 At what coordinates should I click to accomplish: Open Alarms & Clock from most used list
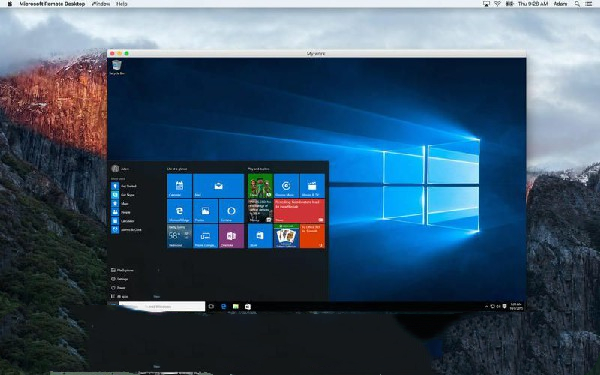point(127,230)
